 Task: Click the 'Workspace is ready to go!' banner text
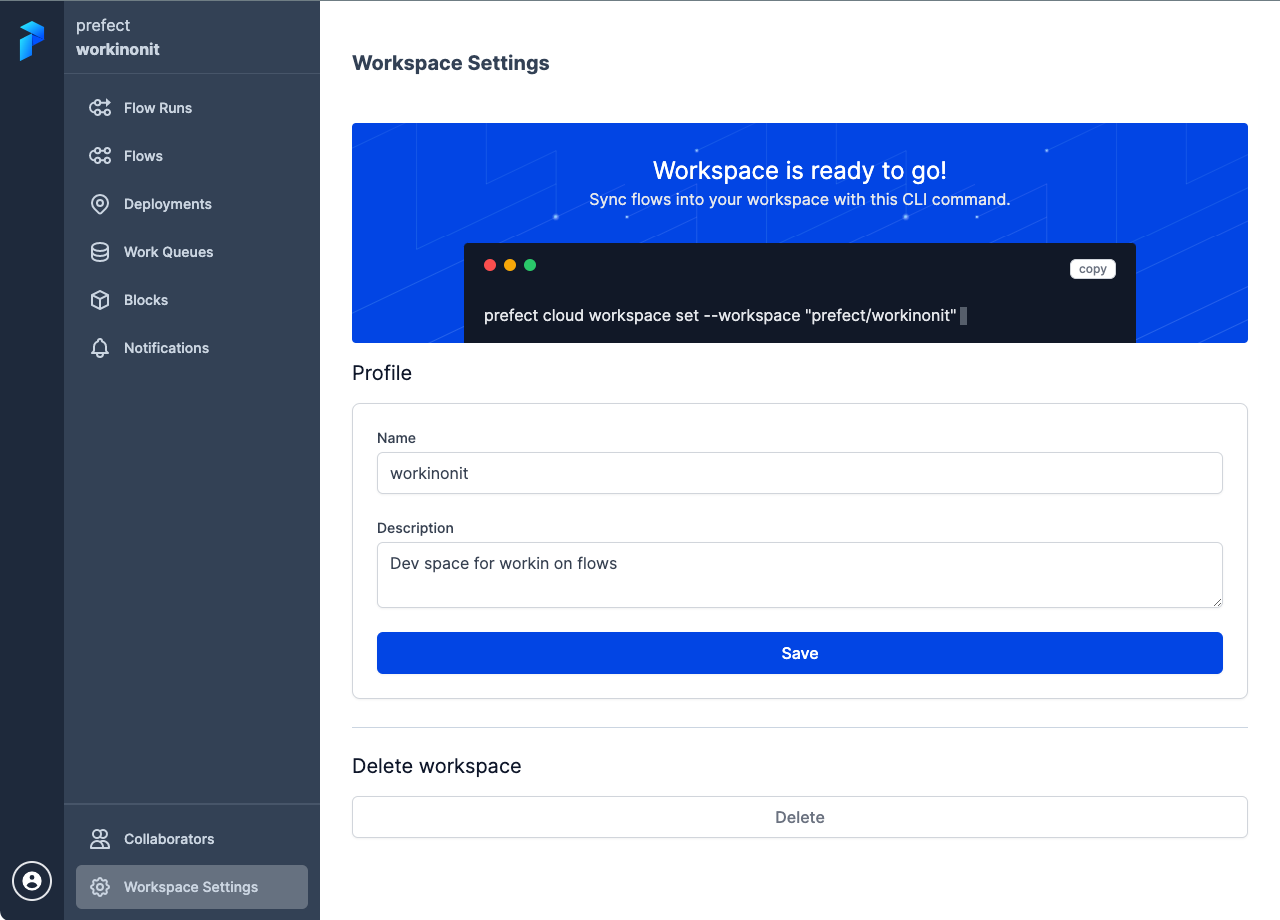[x=800, y=170]
